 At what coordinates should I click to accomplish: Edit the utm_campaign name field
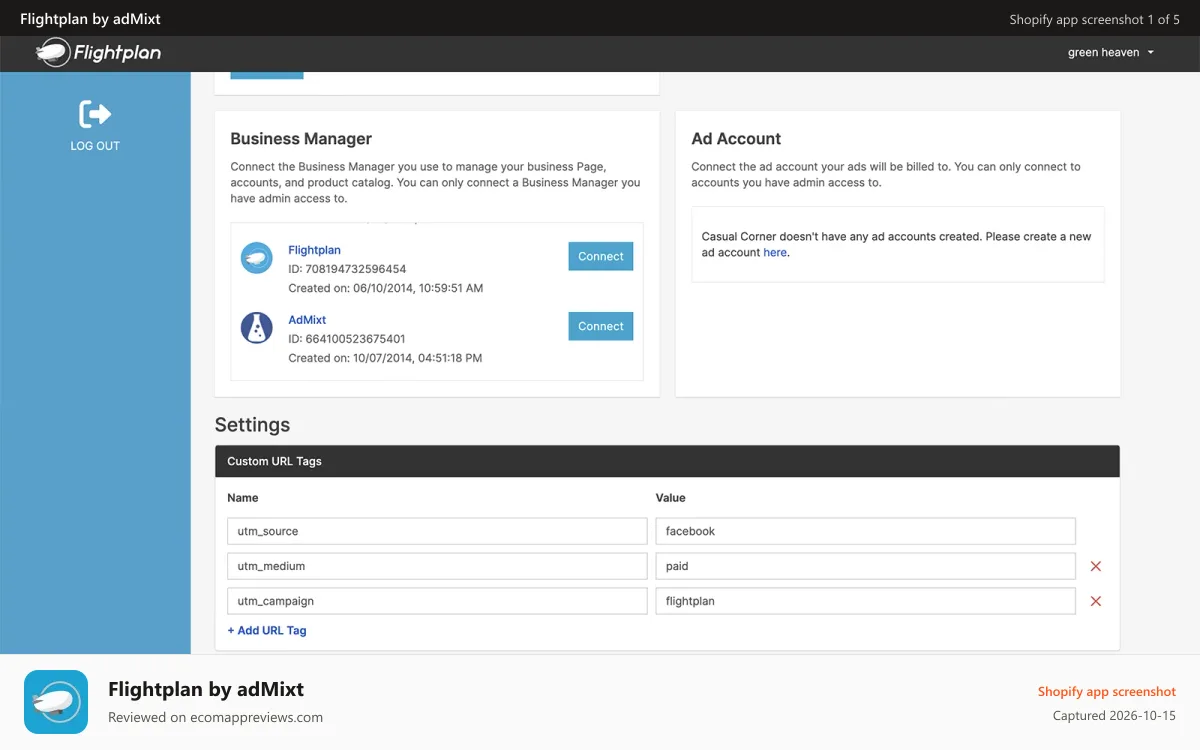[x=437, y=601]
